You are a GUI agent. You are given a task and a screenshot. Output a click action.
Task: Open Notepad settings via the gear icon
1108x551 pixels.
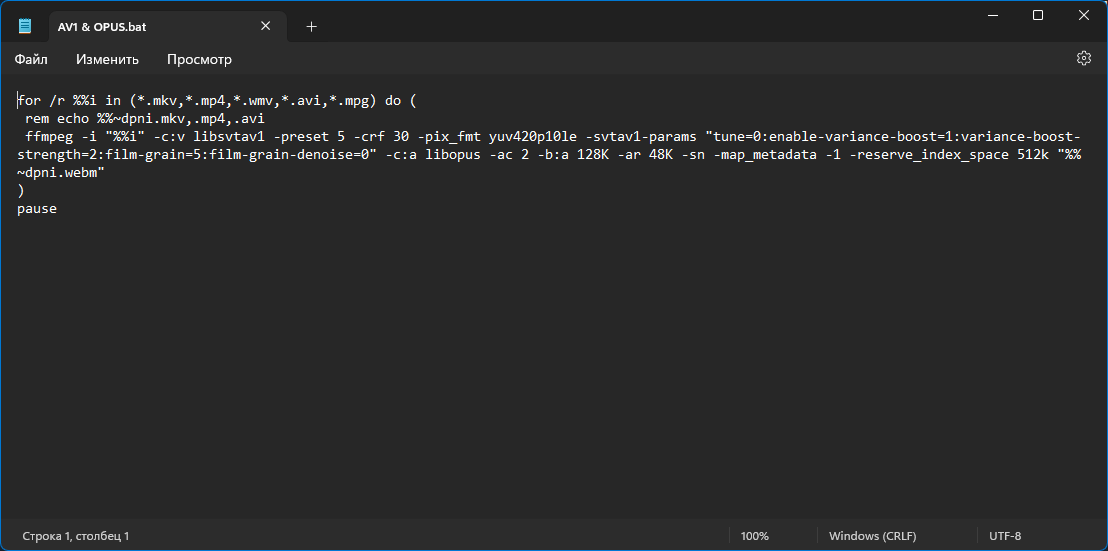click(x=1083, y=59)
